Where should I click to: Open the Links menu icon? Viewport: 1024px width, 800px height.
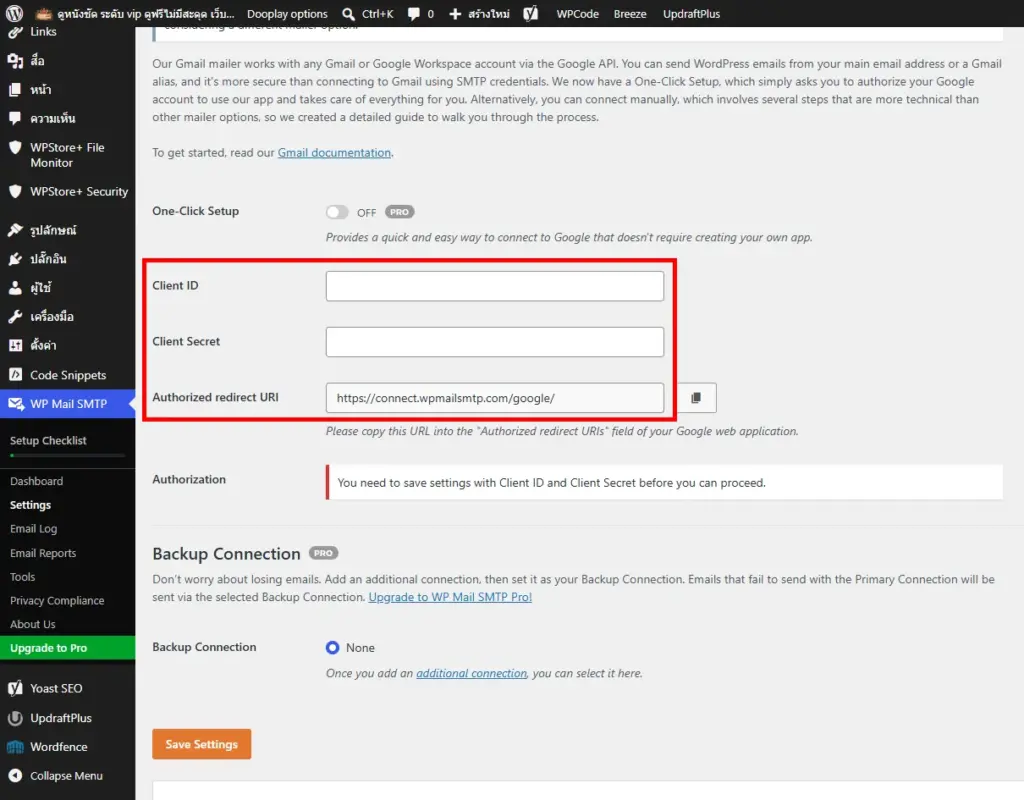15,32
